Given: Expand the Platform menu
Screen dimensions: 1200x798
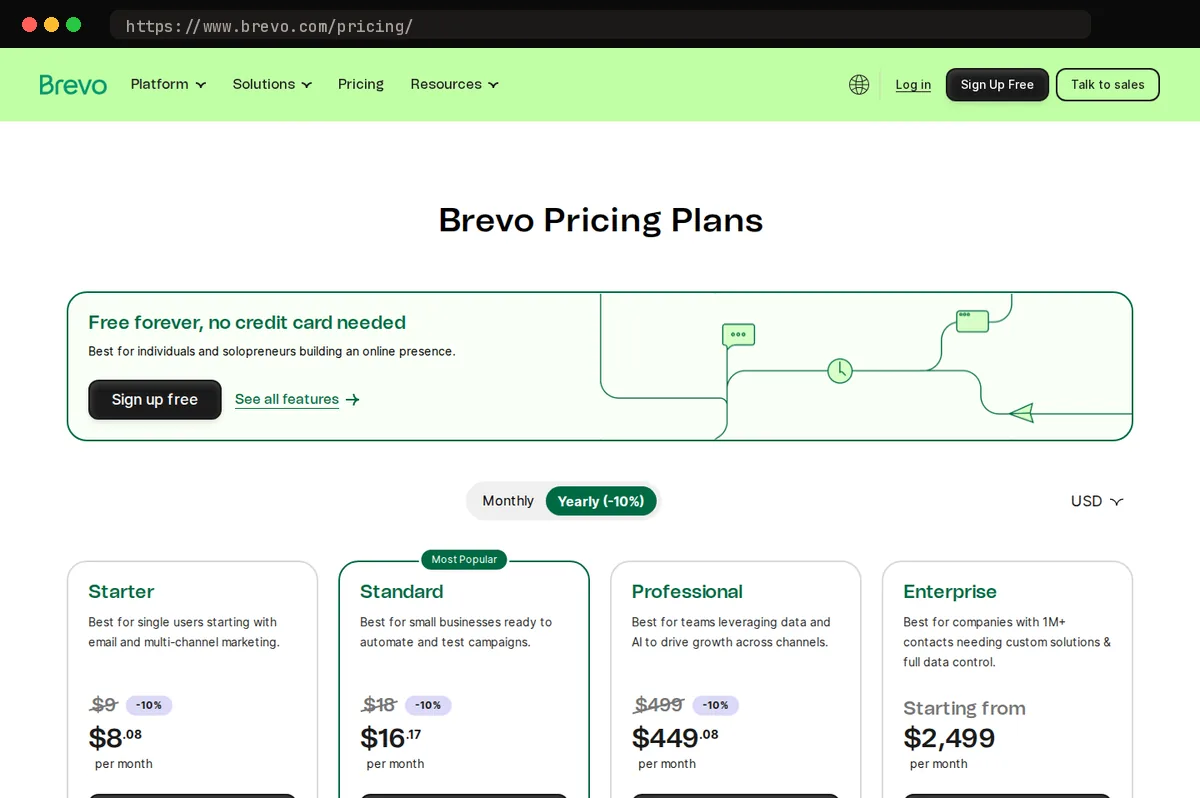Looking at the screenshot, I should point(168,84).
